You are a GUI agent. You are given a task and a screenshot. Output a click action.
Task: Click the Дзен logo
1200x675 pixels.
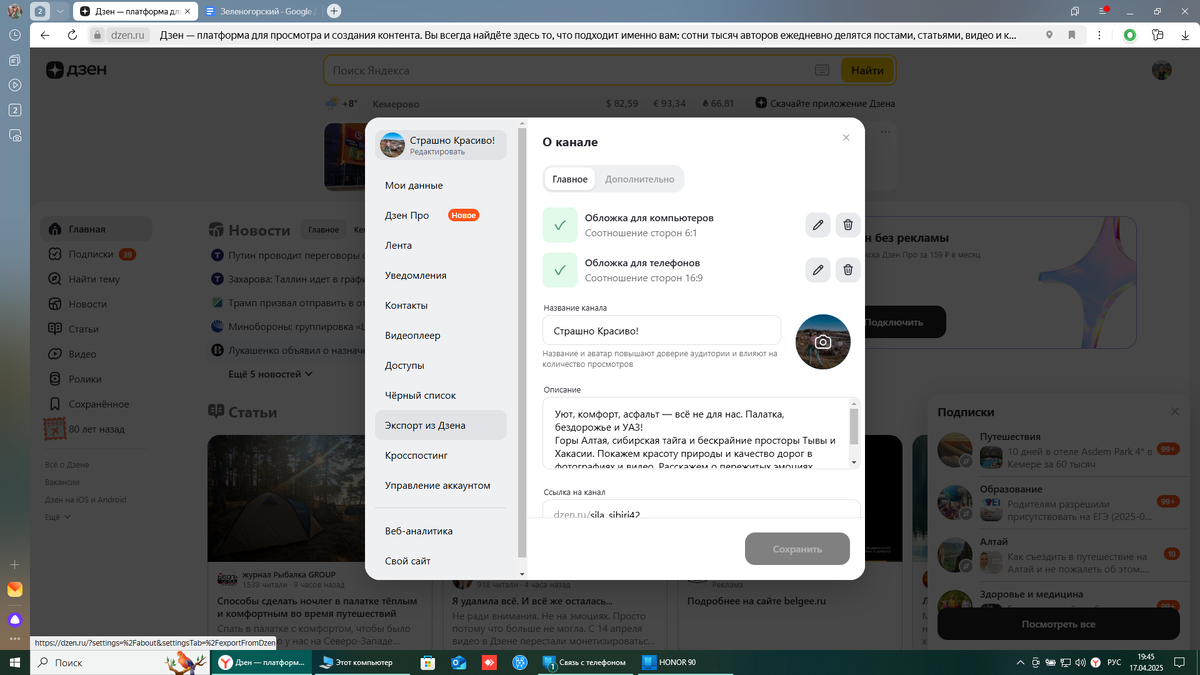tap(76, 70)
